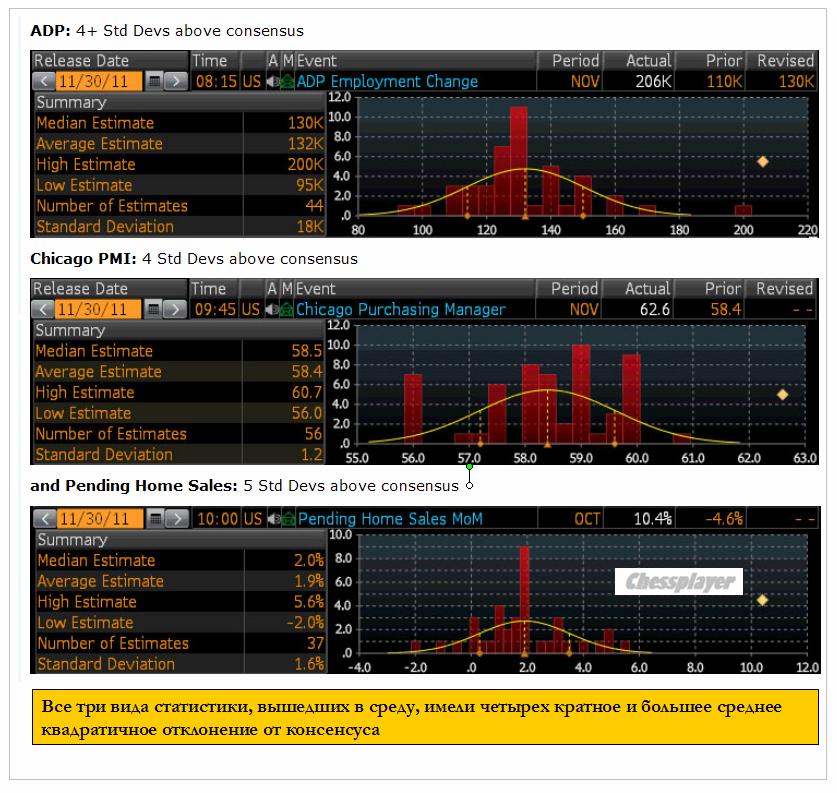Advance to next release date in ADP panel
This screenshot has width=837, height=793.
tap(175, 81)
